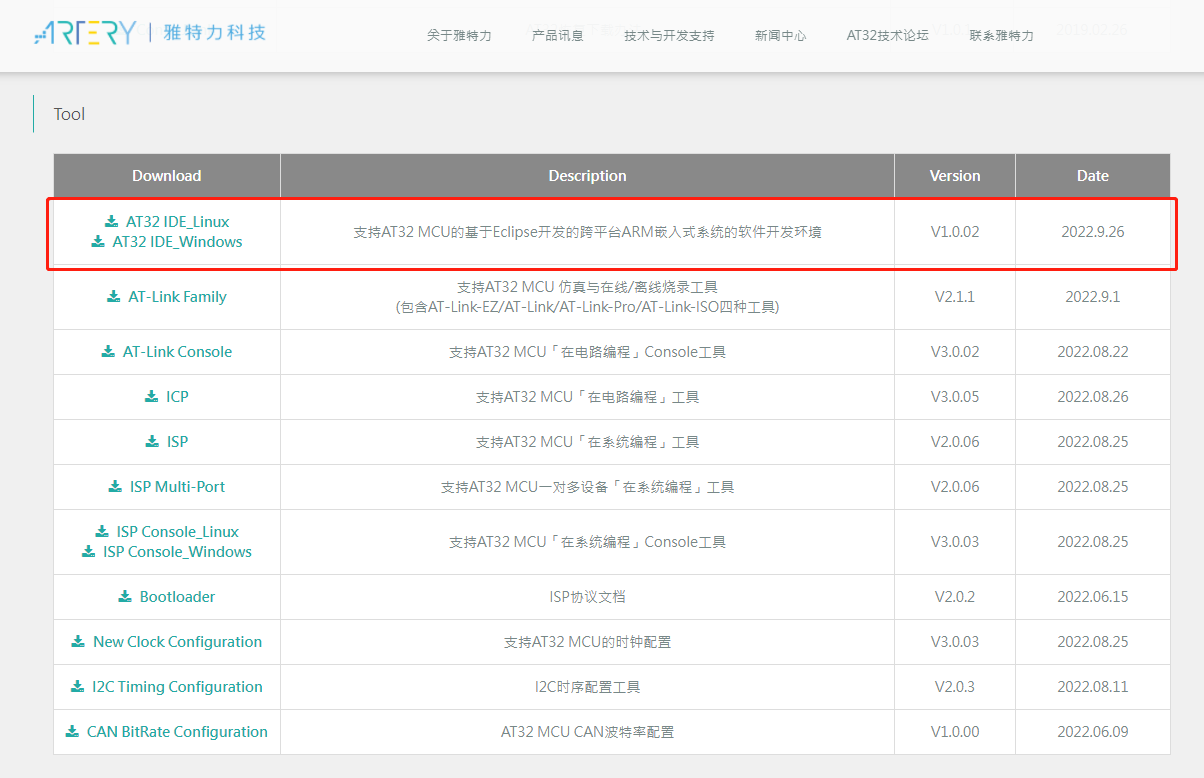This screenshot has width=1204, height=778.
Task: Click the I2C时序配置工具 description
Action: 588,686
